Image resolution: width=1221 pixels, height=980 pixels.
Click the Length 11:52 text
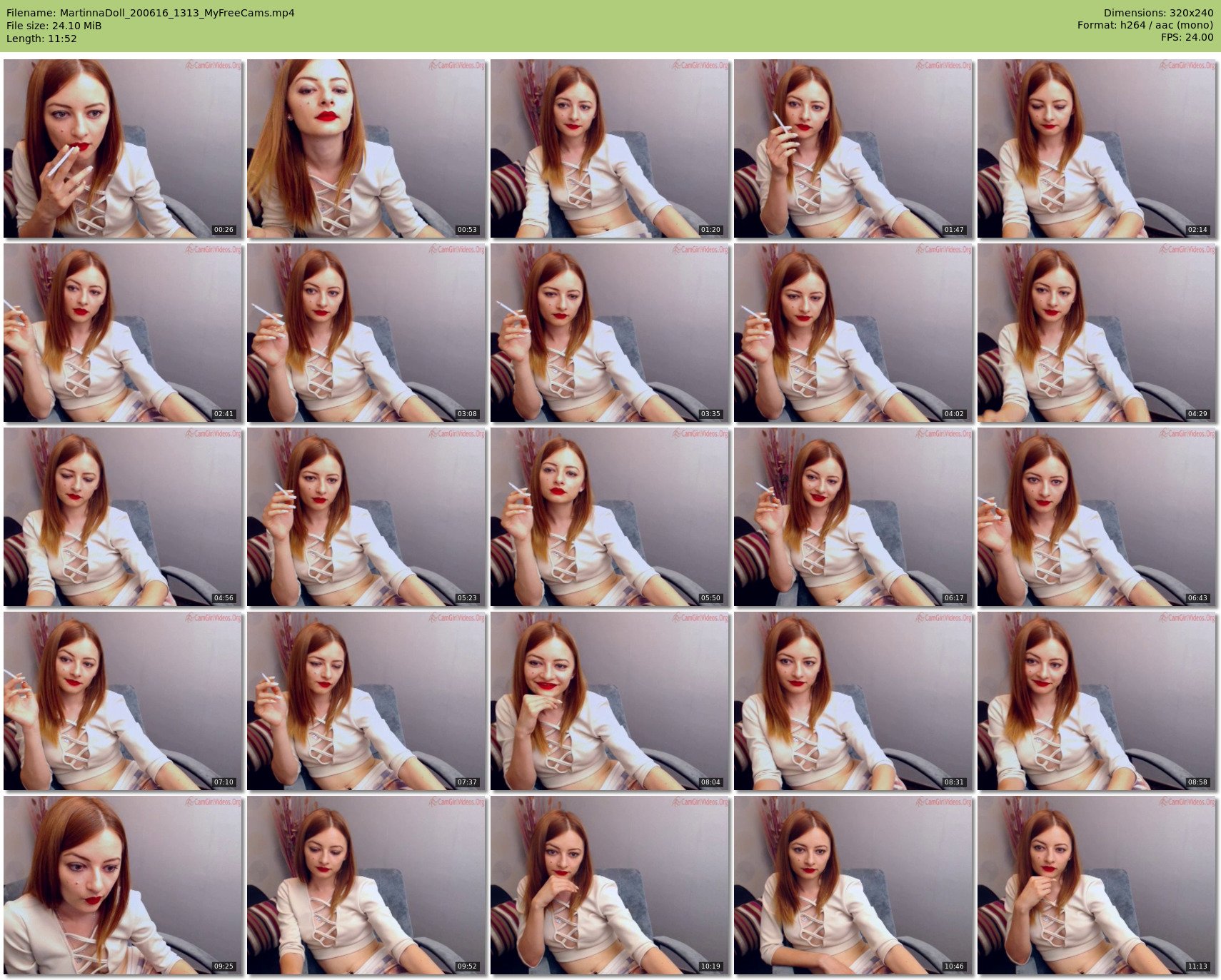coord(41,39)
